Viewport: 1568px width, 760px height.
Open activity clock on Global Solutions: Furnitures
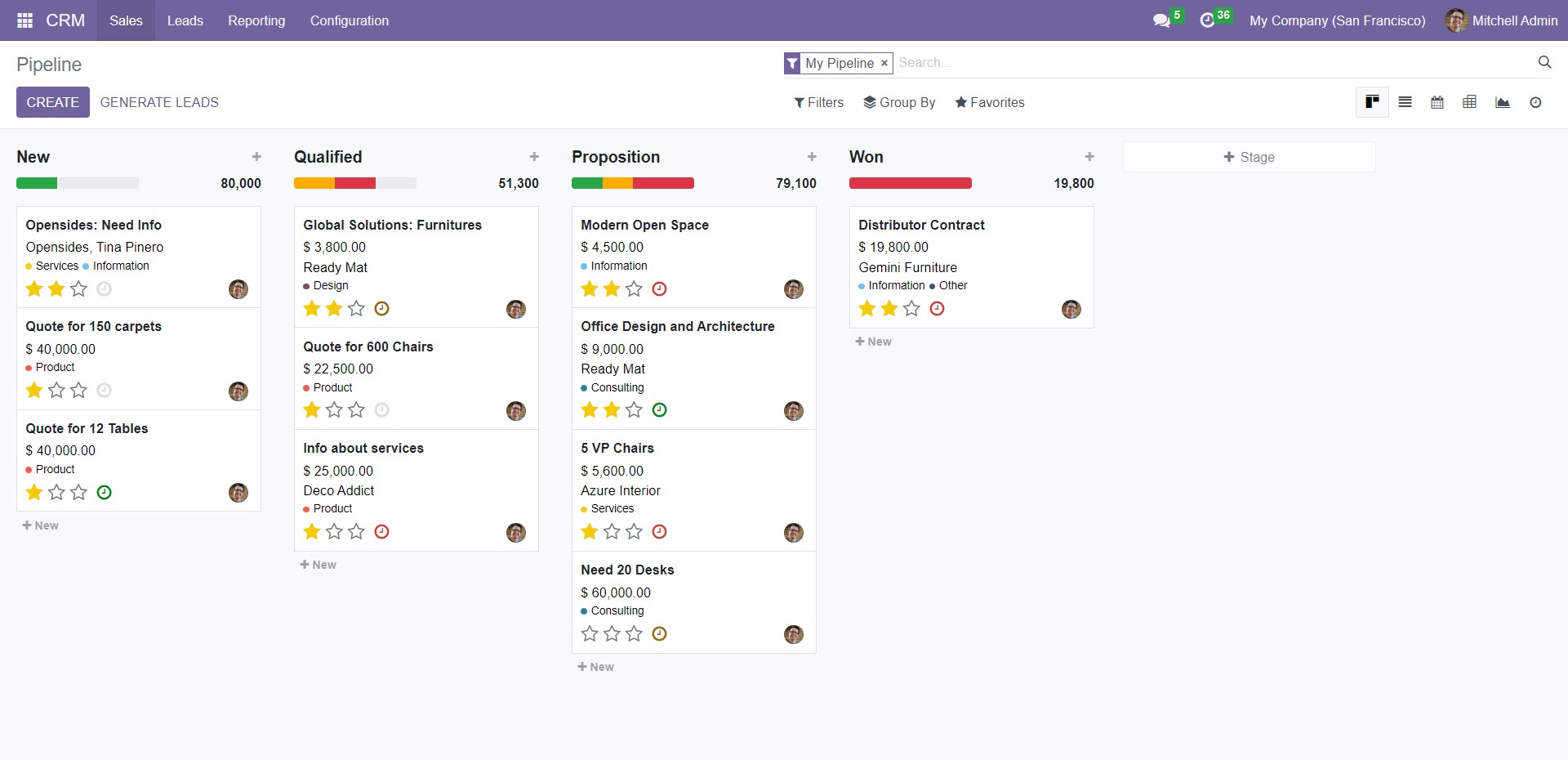pyautogui.click(x=381, y=308)
